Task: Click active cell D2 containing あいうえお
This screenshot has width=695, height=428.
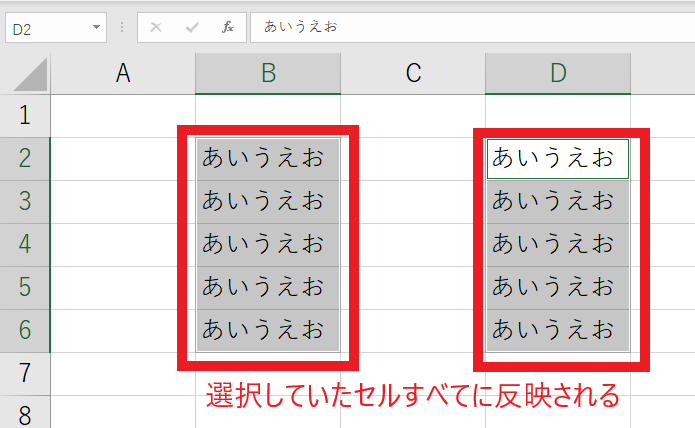Action: pos(558,159)
